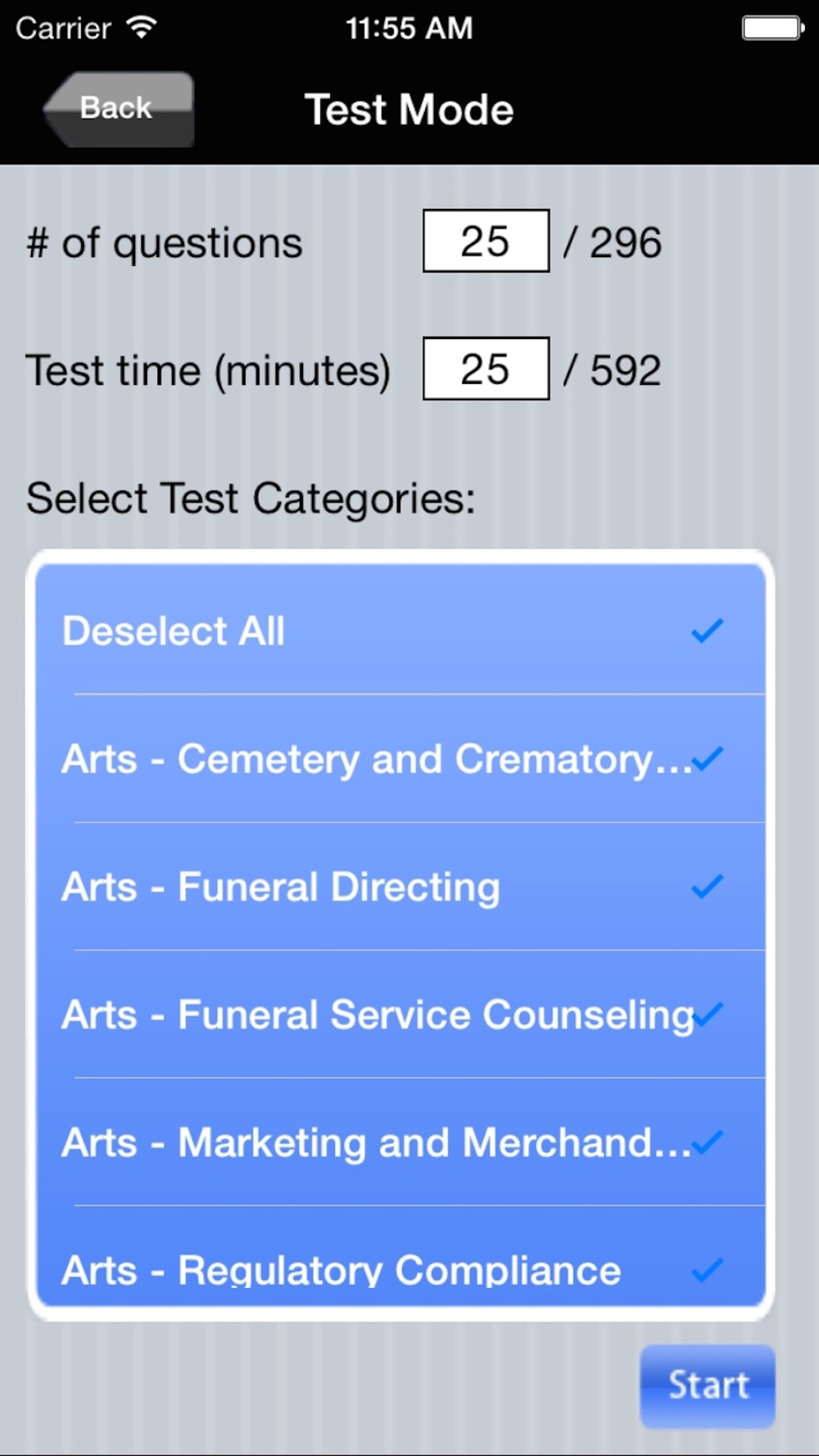Edit the number of questions field

pos(486,242)
